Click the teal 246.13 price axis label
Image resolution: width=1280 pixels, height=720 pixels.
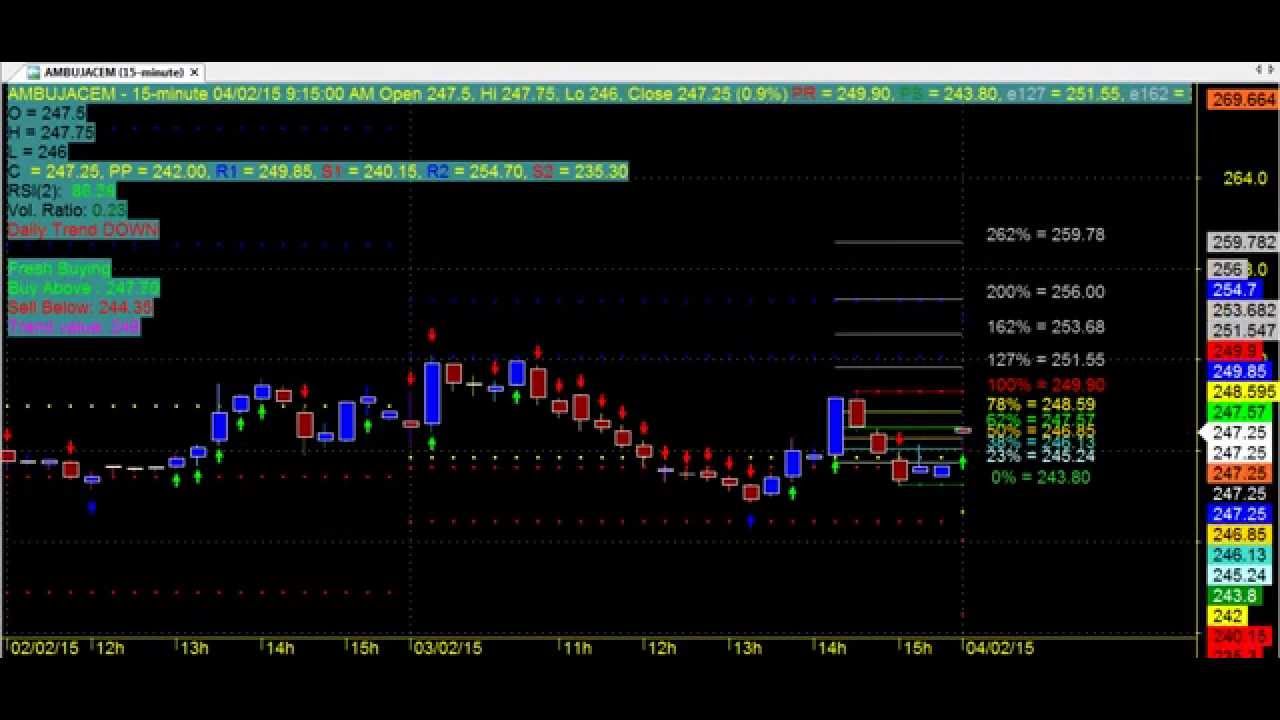tap(1239, 555)
